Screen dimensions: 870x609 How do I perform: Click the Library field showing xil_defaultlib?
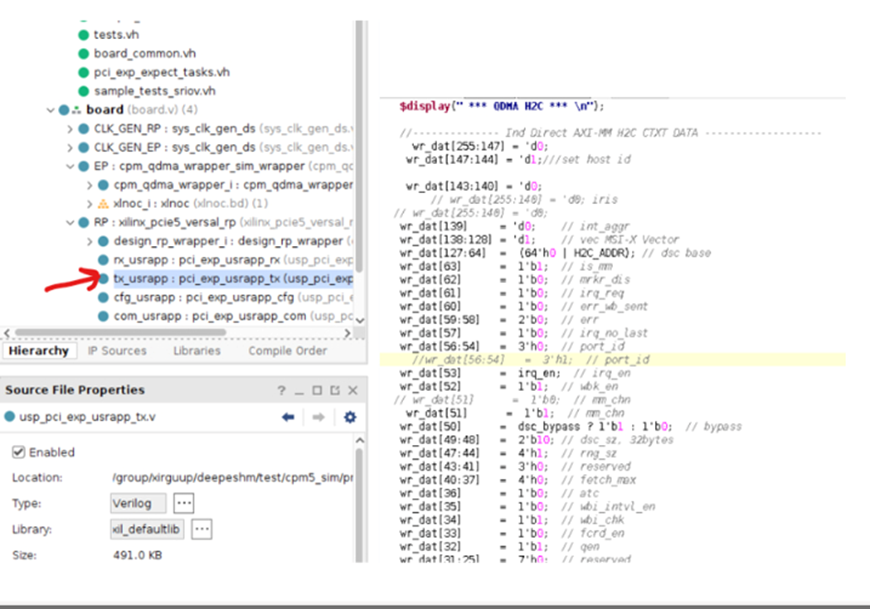tap(148, 529)
